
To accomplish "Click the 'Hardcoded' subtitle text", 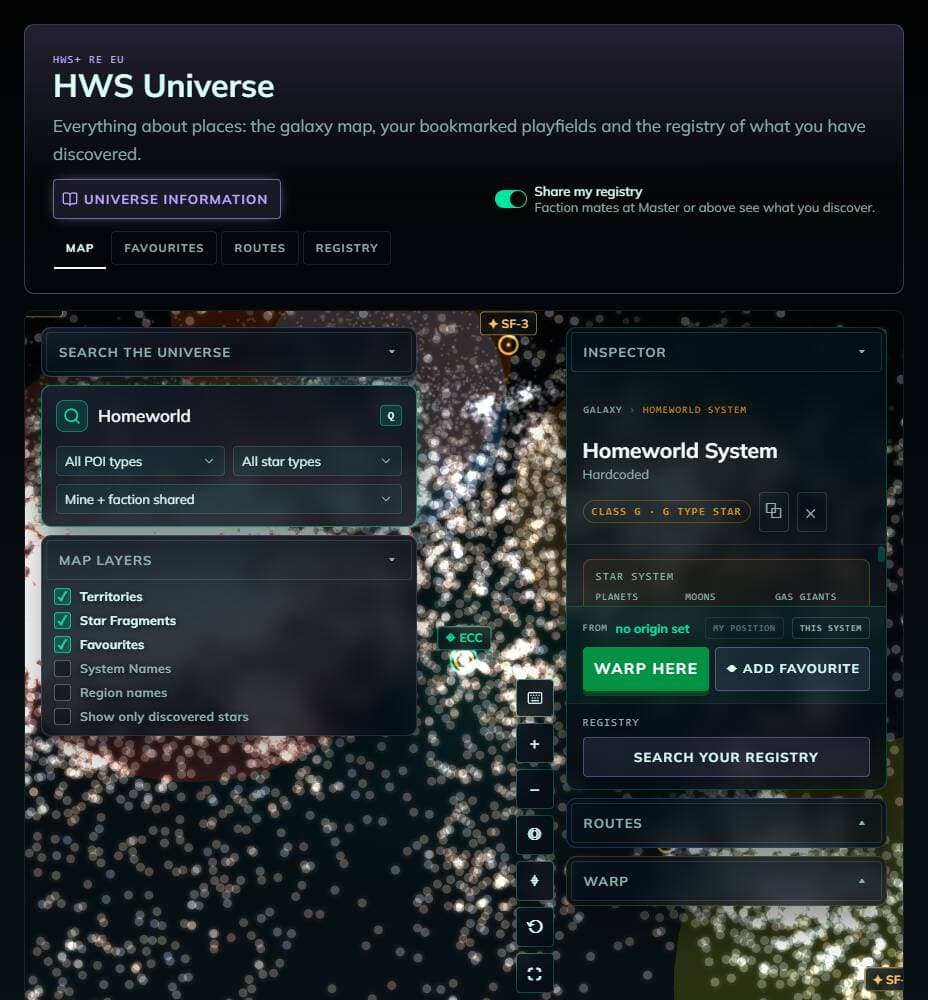I will (x=615, y=474).
